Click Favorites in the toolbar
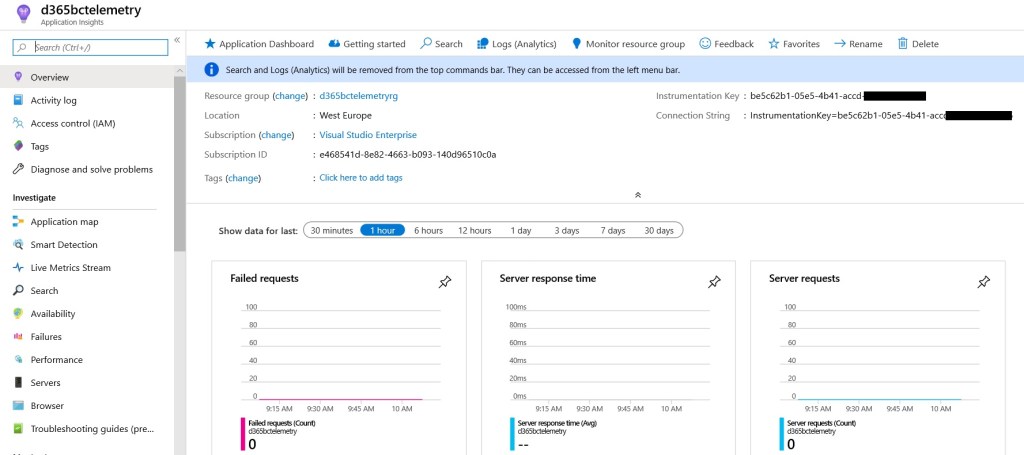This screenshot has height=455, width=1024. coord(793,44)
